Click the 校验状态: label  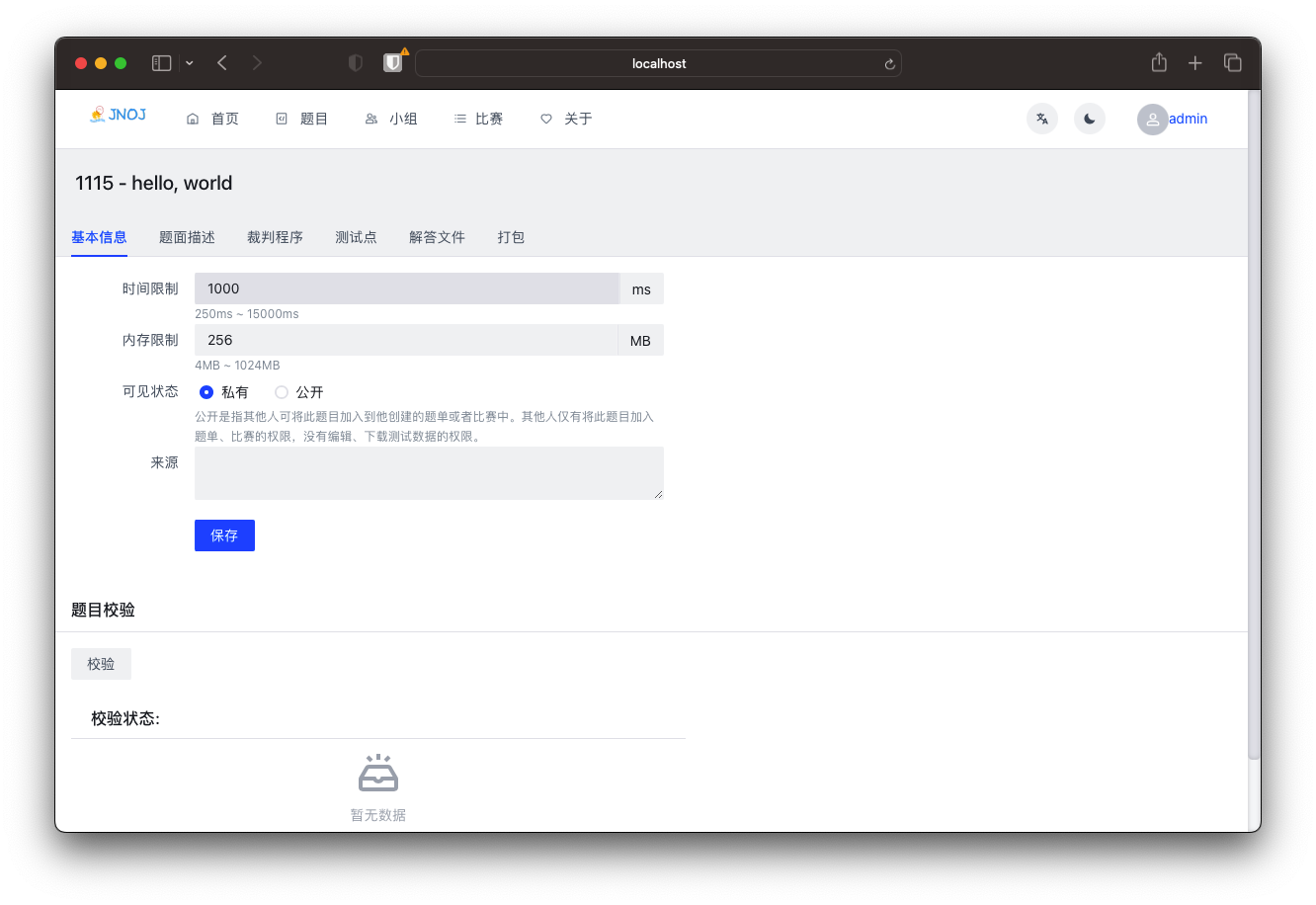tap(125, 718)
